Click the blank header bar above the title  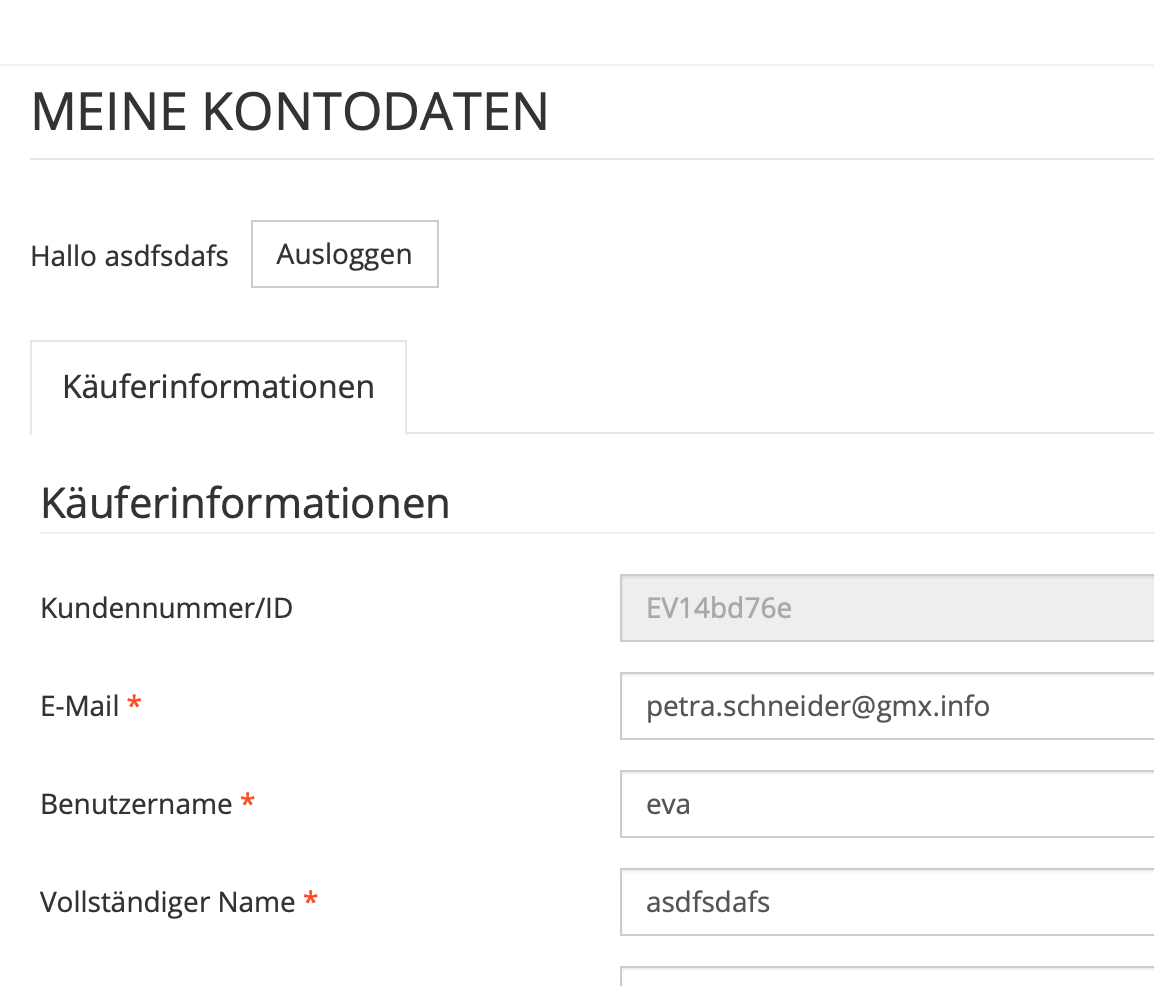click(x=577, y=32)
